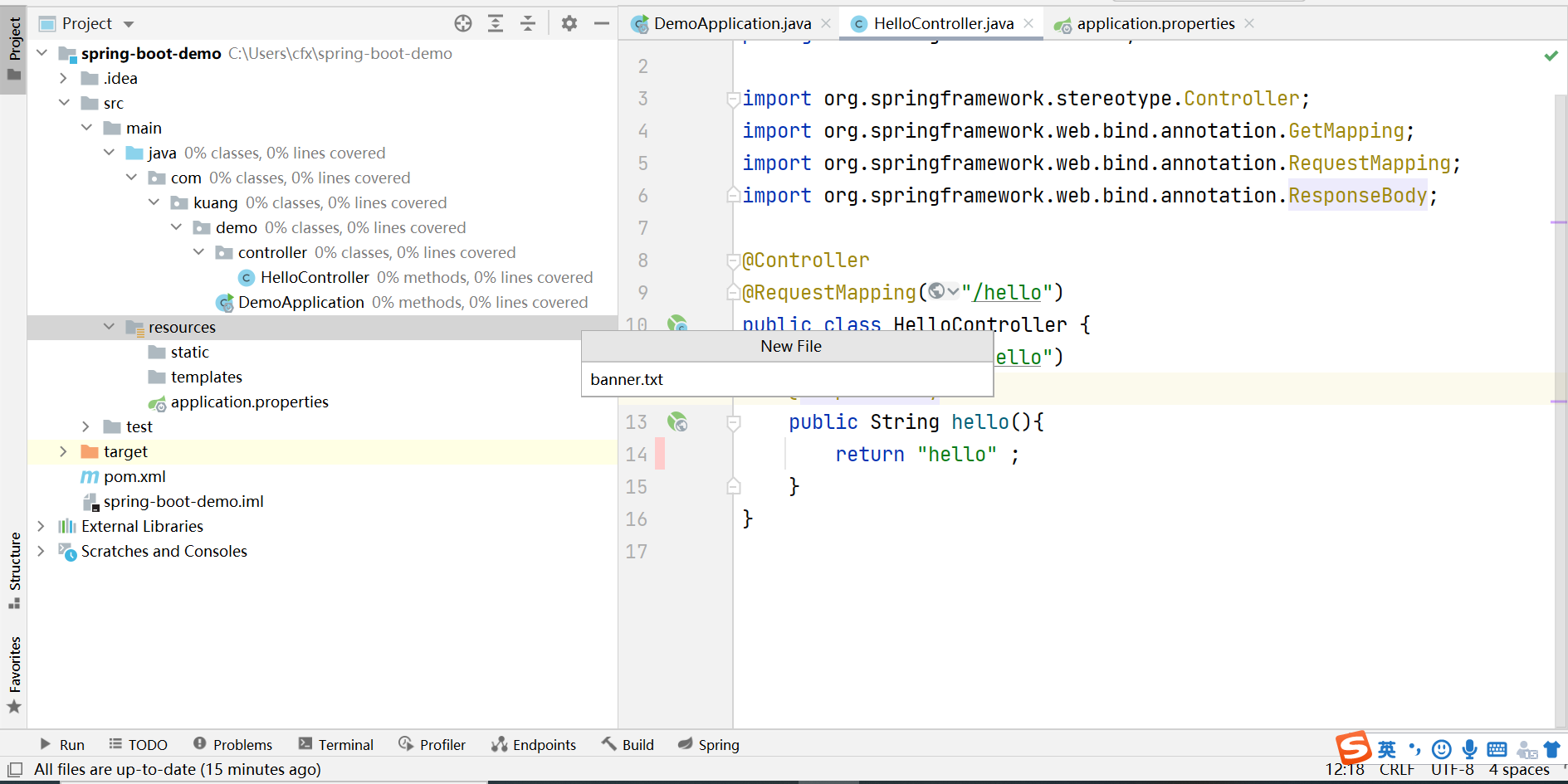The width and height of the screenshot is (1568, 784).
Task: Click the fold toggle at line 13 method
Action: coord(734,422)
